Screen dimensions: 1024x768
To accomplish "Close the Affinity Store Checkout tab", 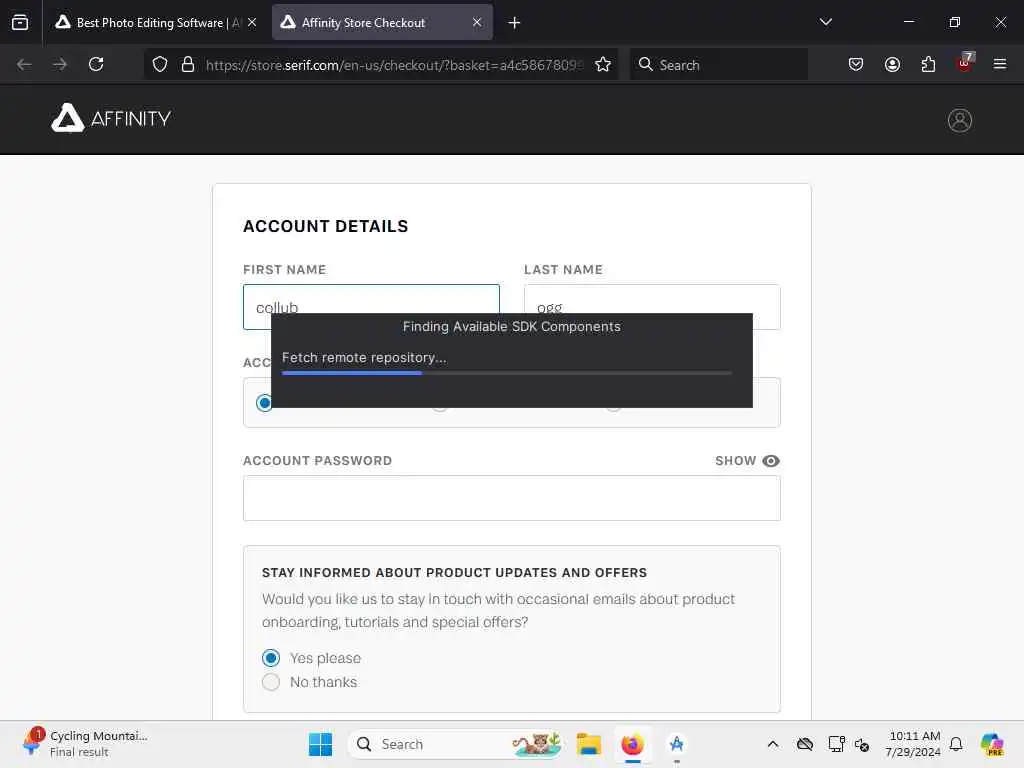I will [x=477, y=22].
